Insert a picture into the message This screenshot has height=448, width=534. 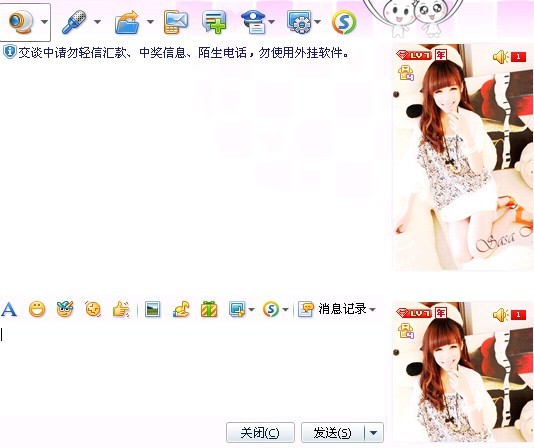pyautogui.click(x=152, y=309)
